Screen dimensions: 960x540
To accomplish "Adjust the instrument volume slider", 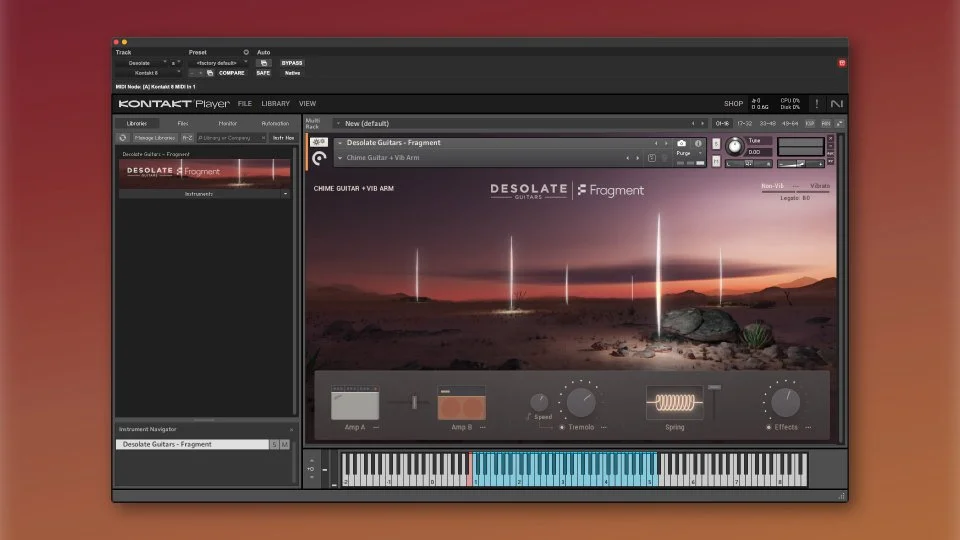I will coord(800,164).
